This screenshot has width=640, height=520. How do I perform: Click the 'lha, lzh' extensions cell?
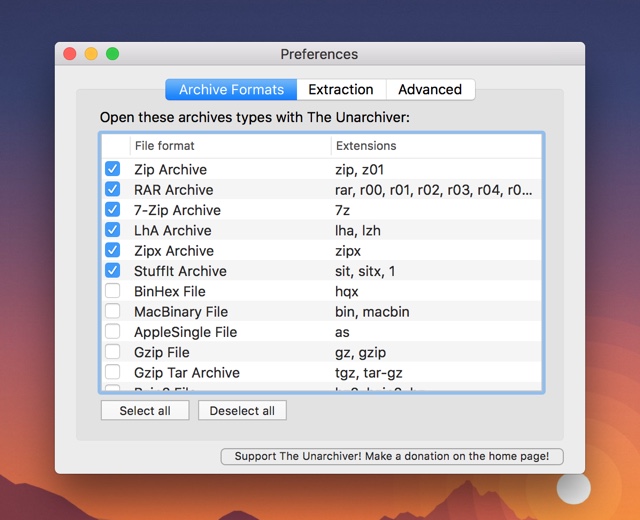pos(358,231)
